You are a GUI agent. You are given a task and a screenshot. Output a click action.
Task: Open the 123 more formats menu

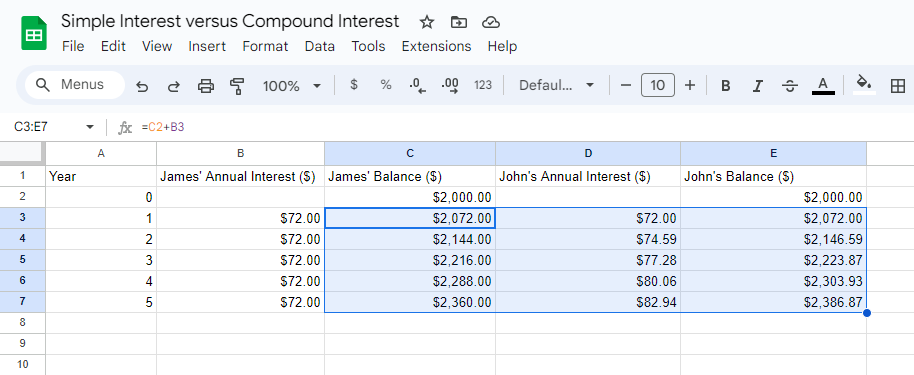[x=483, y=85]
